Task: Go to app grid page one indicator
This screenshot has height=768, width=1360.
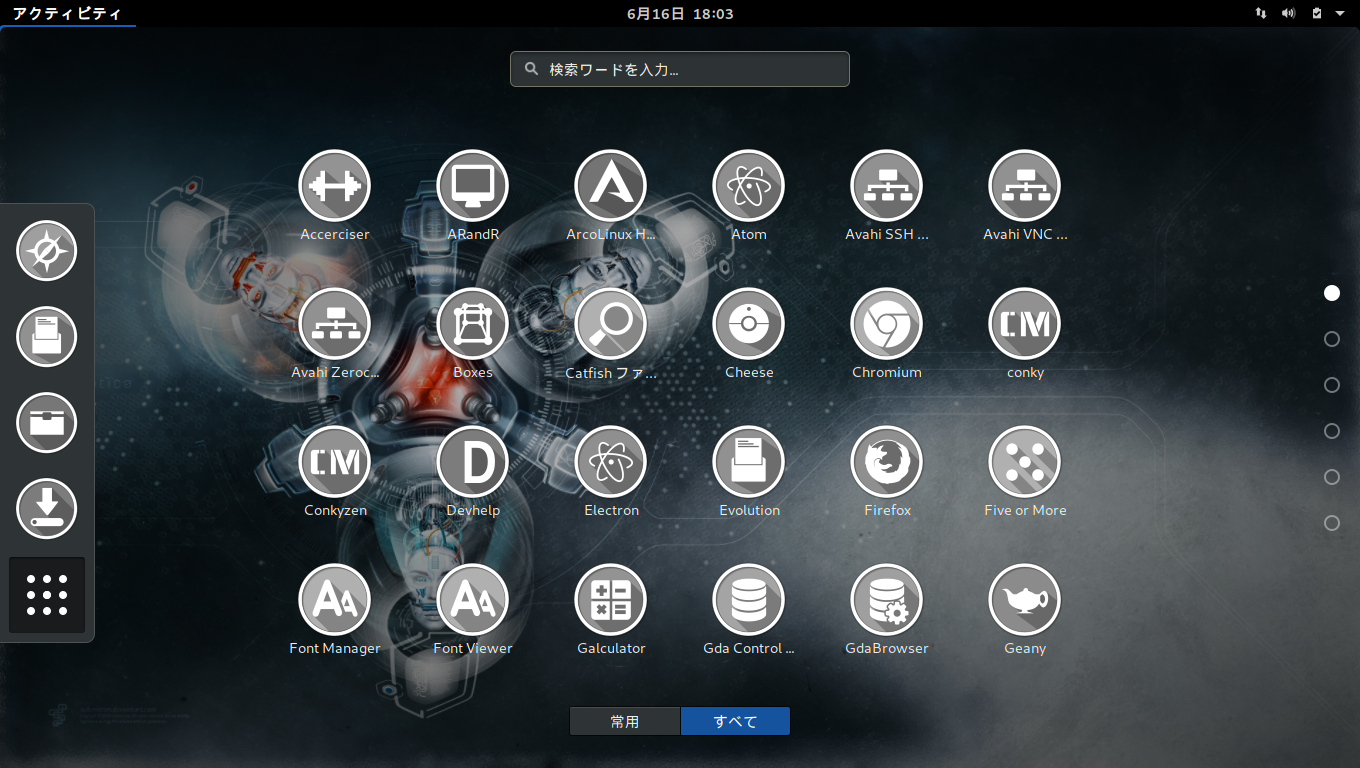Action: [1332, 293]
